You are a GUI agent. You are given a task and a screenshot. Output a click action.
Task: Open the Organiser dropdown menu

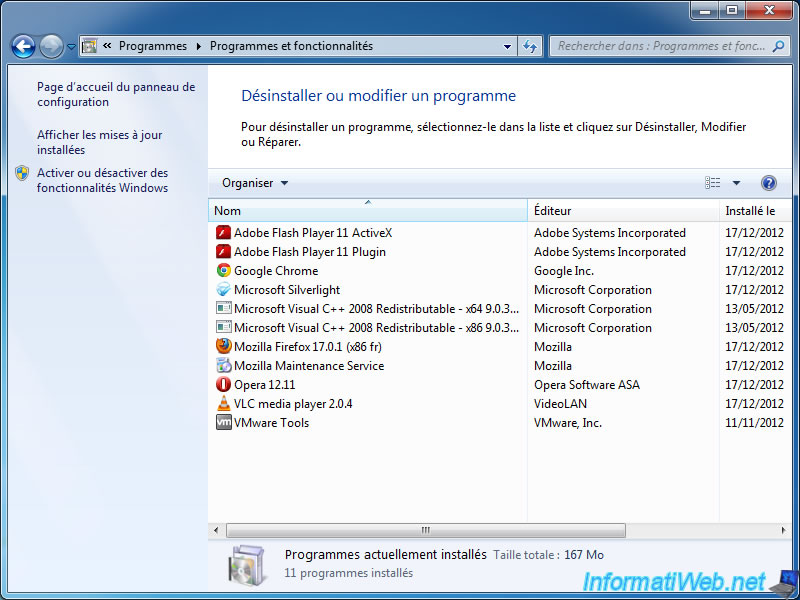click(255, 183)
